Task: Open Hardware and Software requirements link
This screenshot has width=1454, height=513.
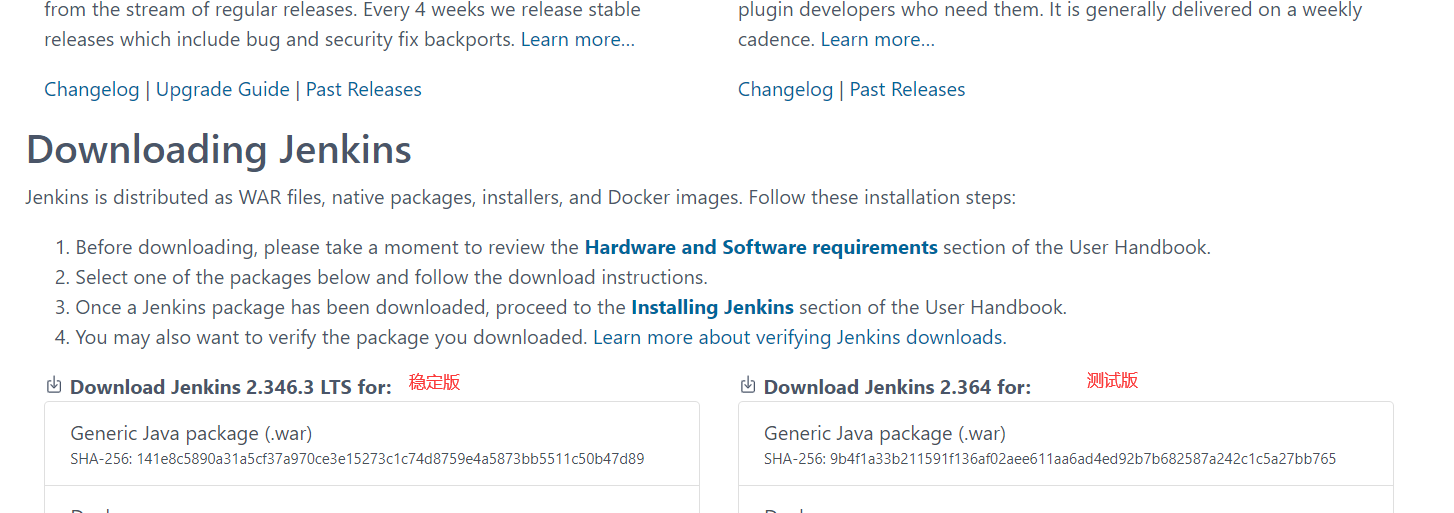Action: tap(761, 247)
